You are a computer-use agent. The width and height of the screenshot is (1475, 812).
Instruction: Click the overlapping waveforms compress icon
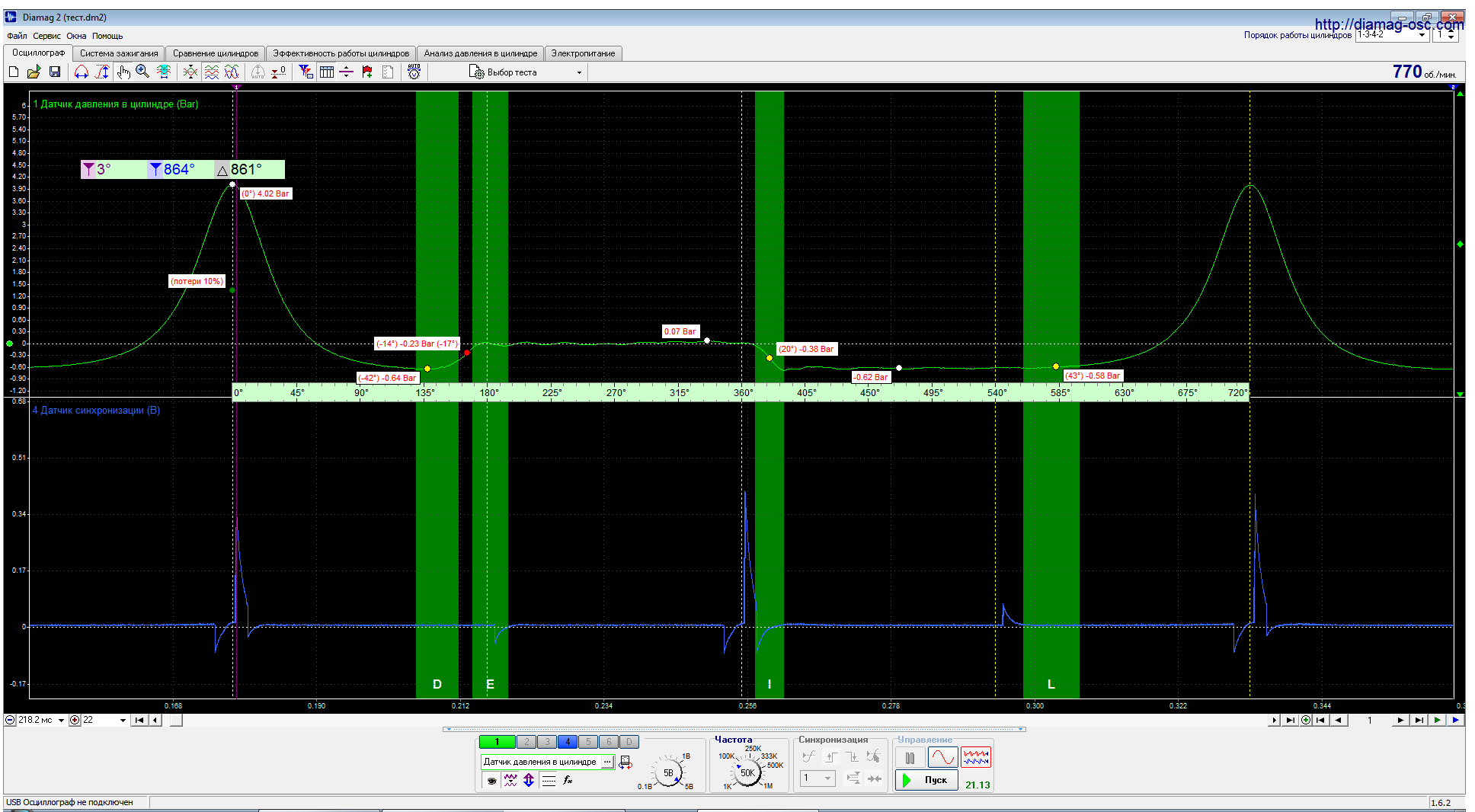click(x=190, y=72)
